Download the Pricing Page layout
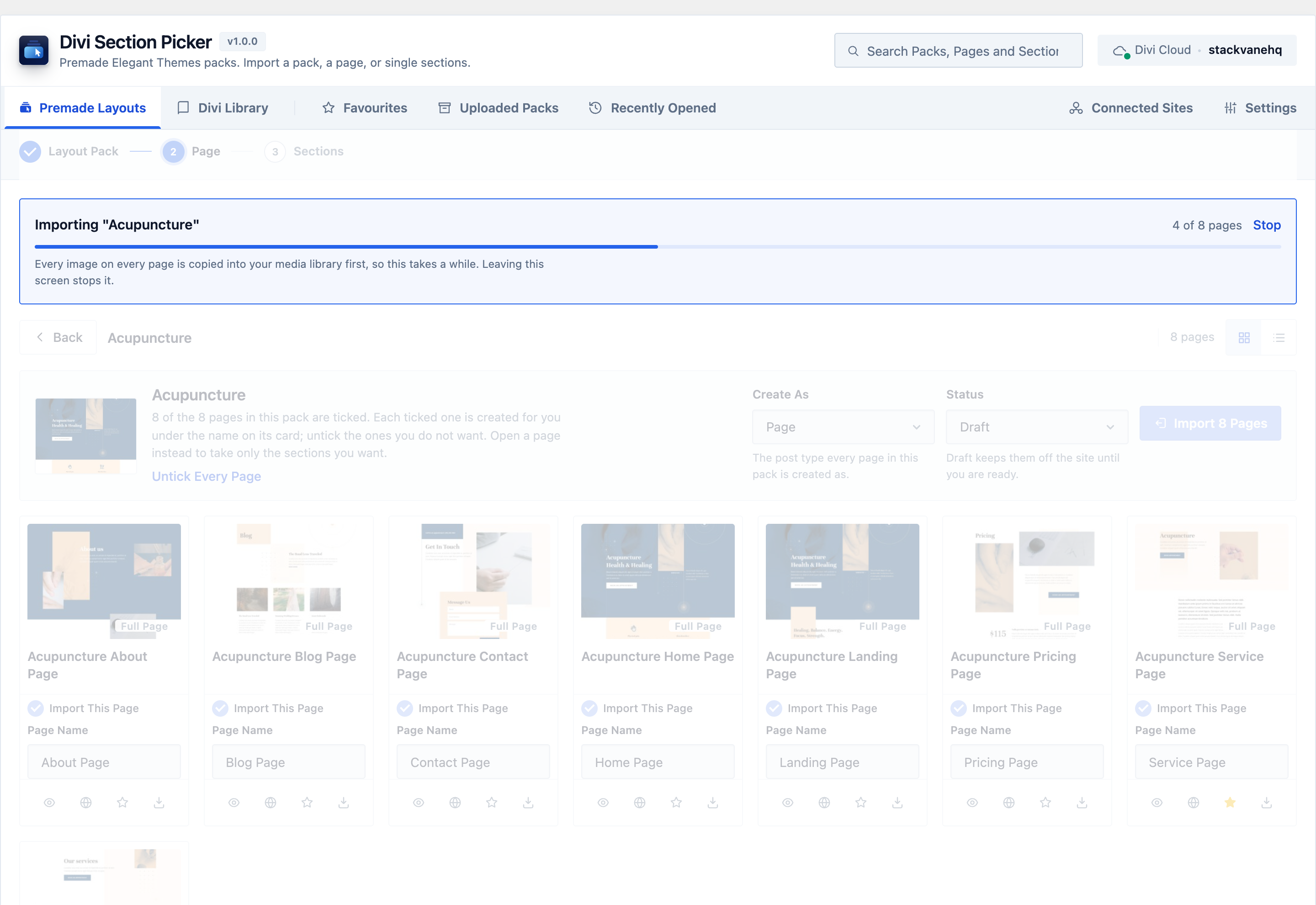Screen dimensions: 1316x905 (1082, 802)
